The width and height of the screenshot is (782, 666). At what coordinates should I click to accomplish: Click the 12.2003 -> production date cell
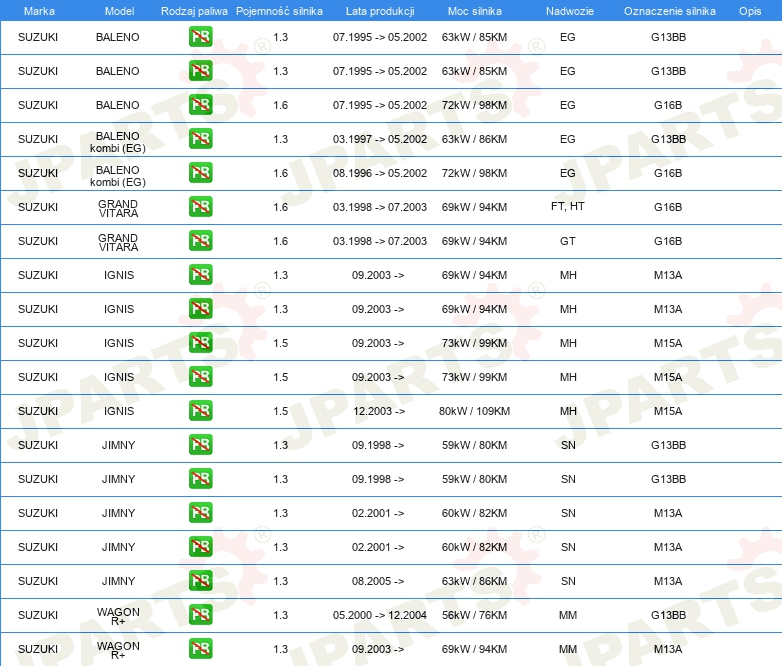pos(379,411)
